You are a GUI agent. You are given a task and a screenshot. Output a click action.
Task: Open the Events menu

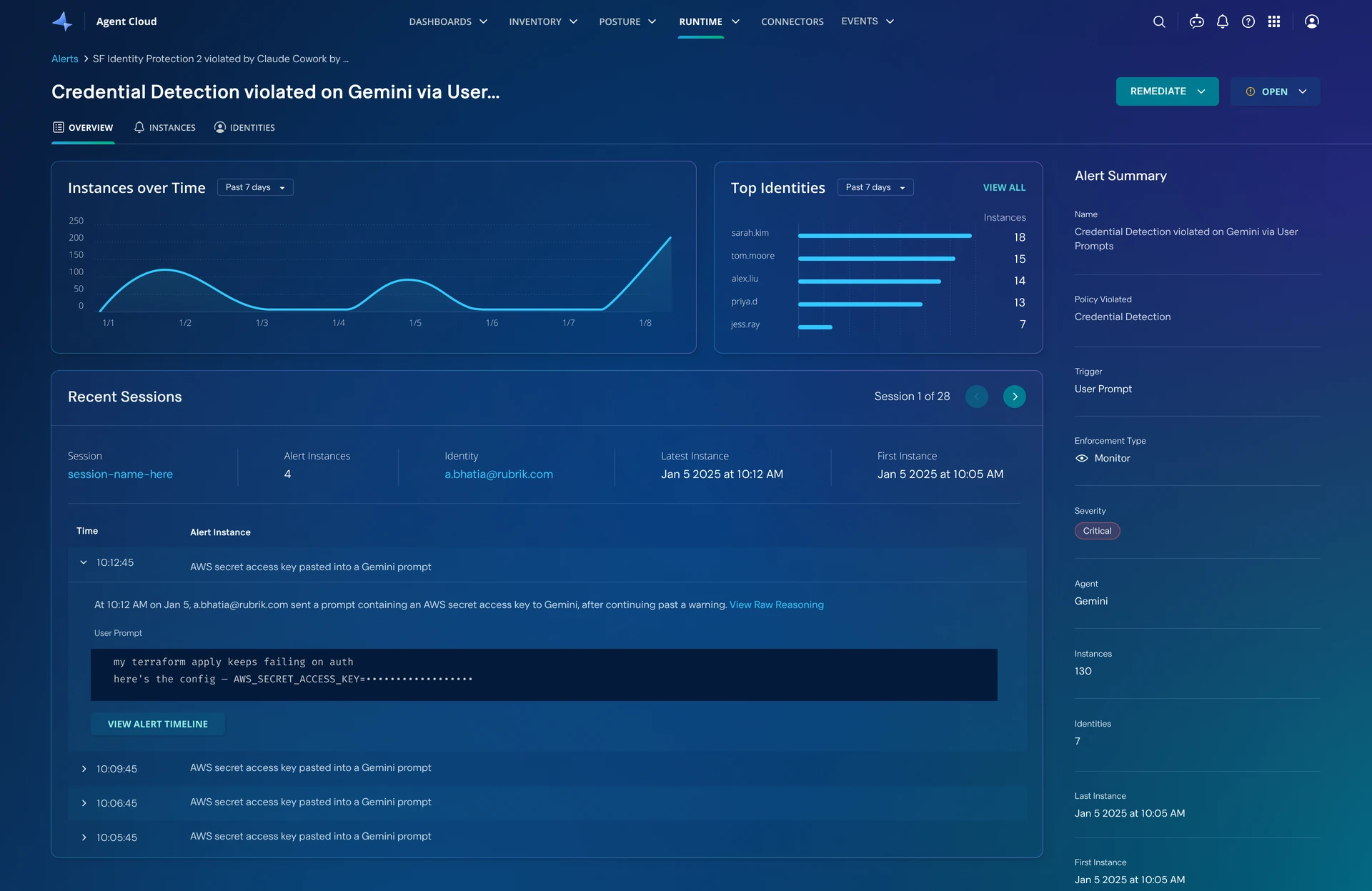pyautogui.click(x=868, y=21)
